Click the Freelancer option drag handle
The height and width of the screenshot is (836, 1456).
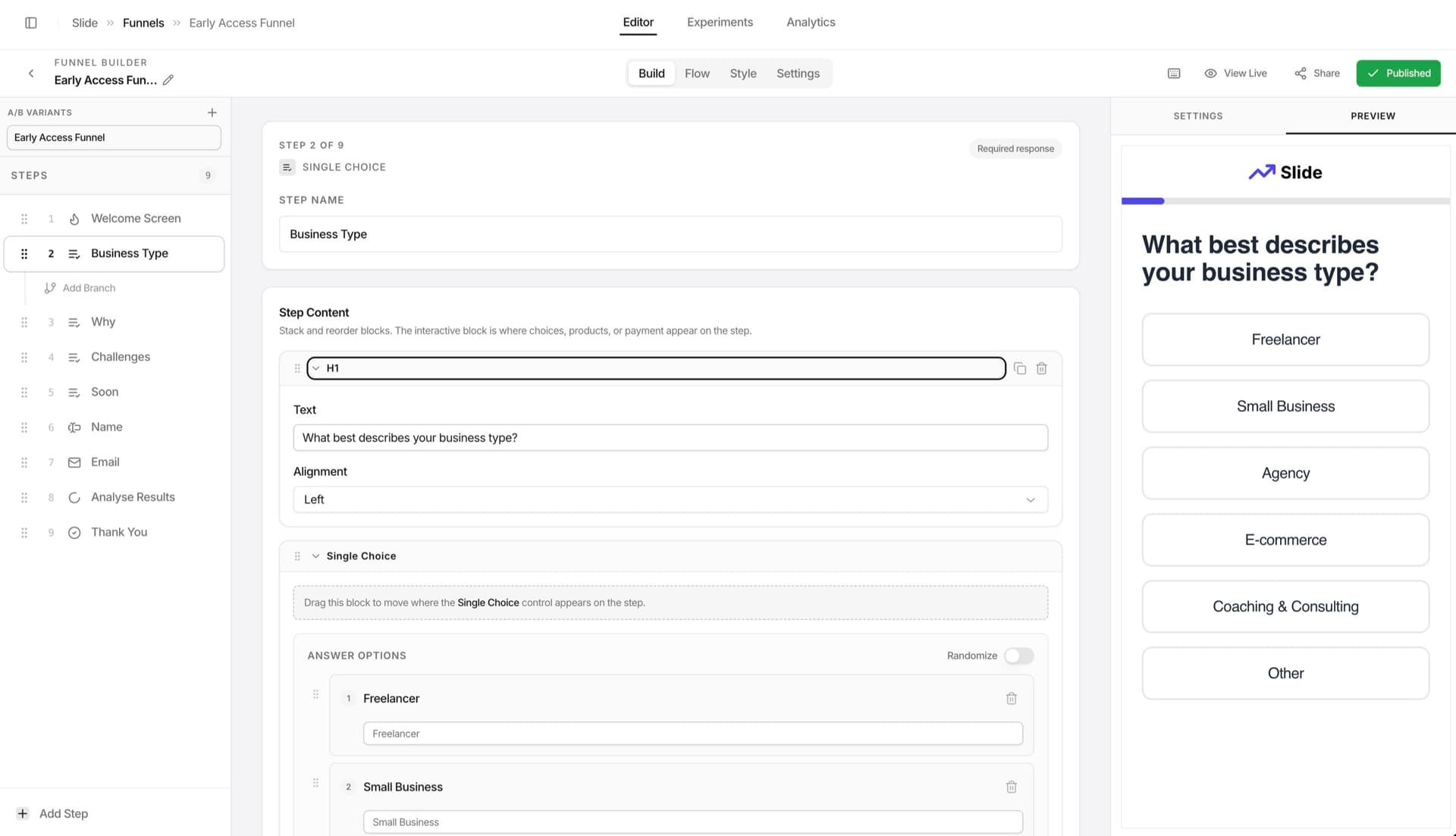point(316,694)
